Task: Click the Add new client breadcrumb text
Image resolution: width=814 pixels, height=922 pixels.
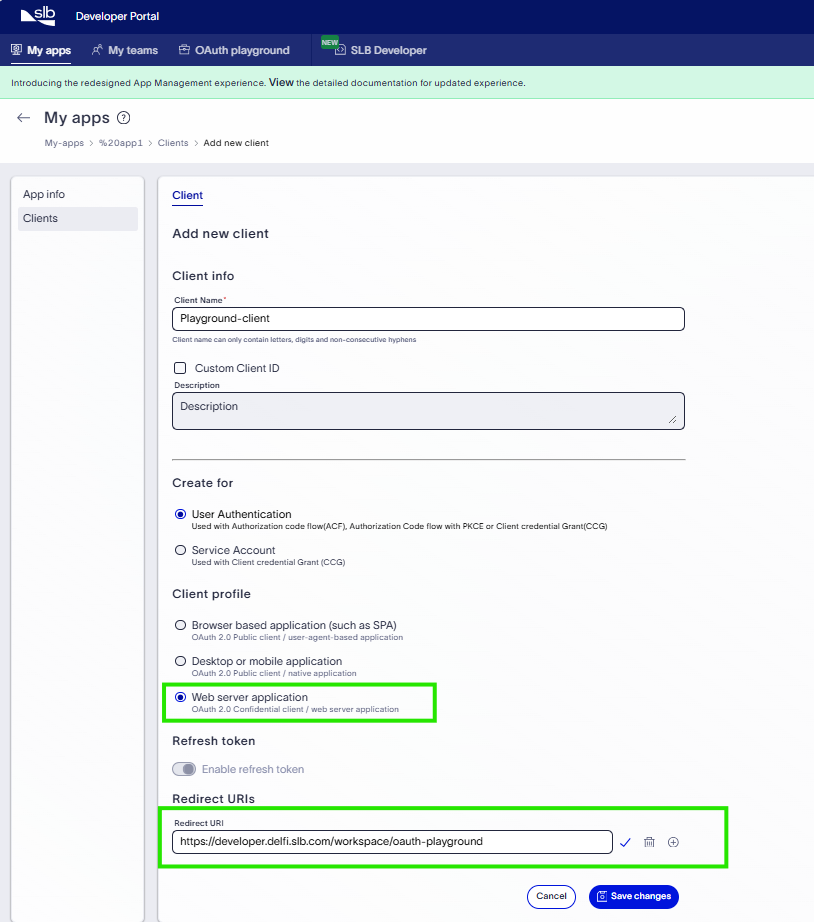Action: 236,143
